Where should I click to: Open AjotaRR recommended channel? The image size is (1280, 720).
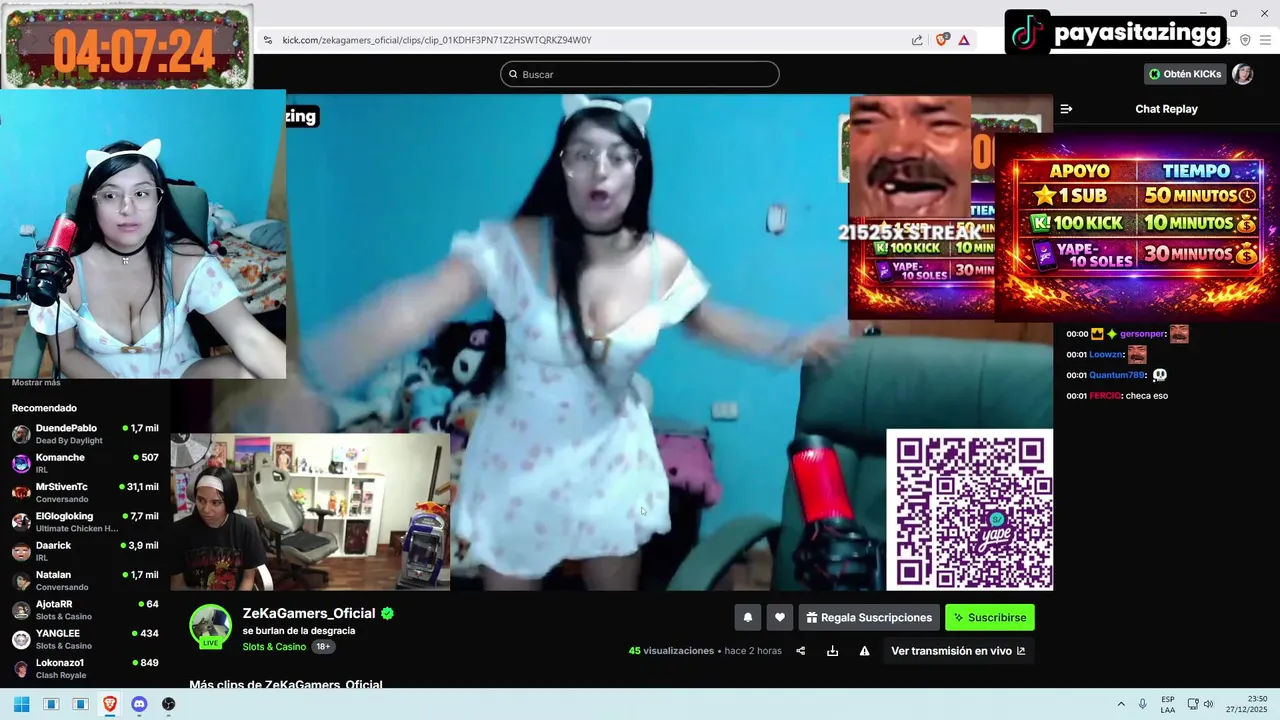pyautogui.click(x=85, y=610)
